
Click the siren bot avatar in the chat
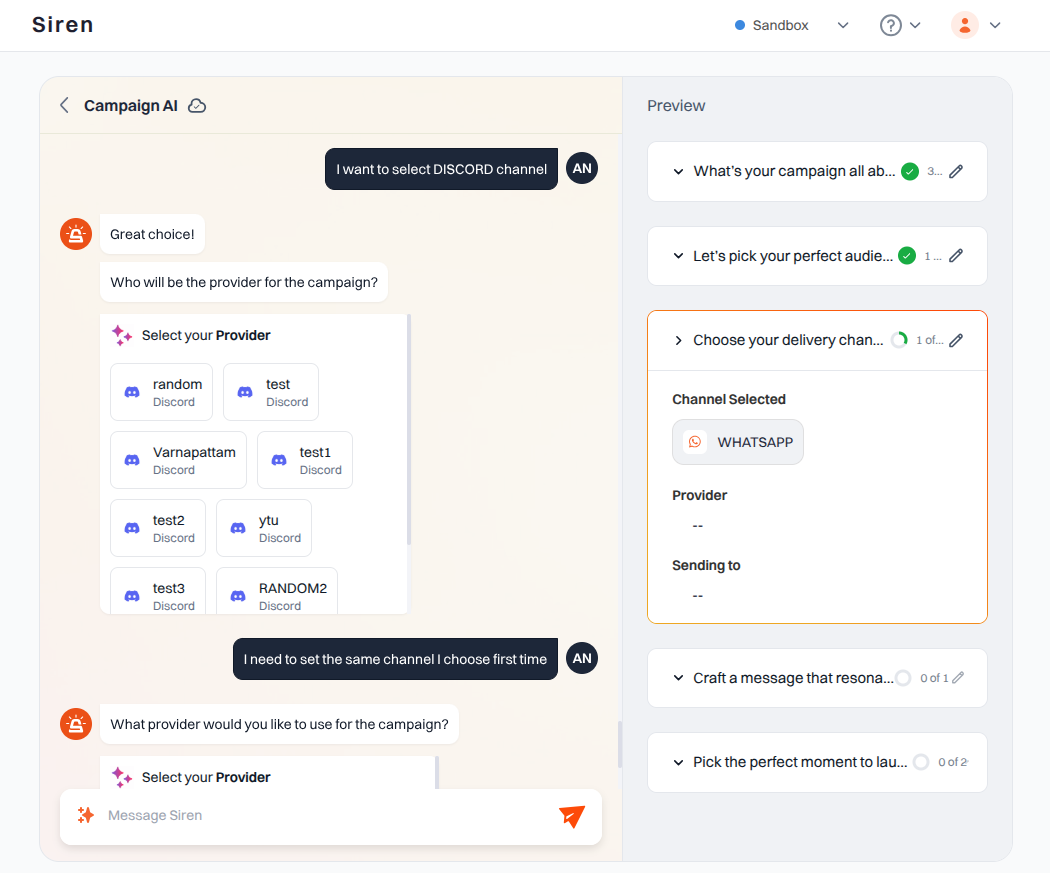(75, 233)
